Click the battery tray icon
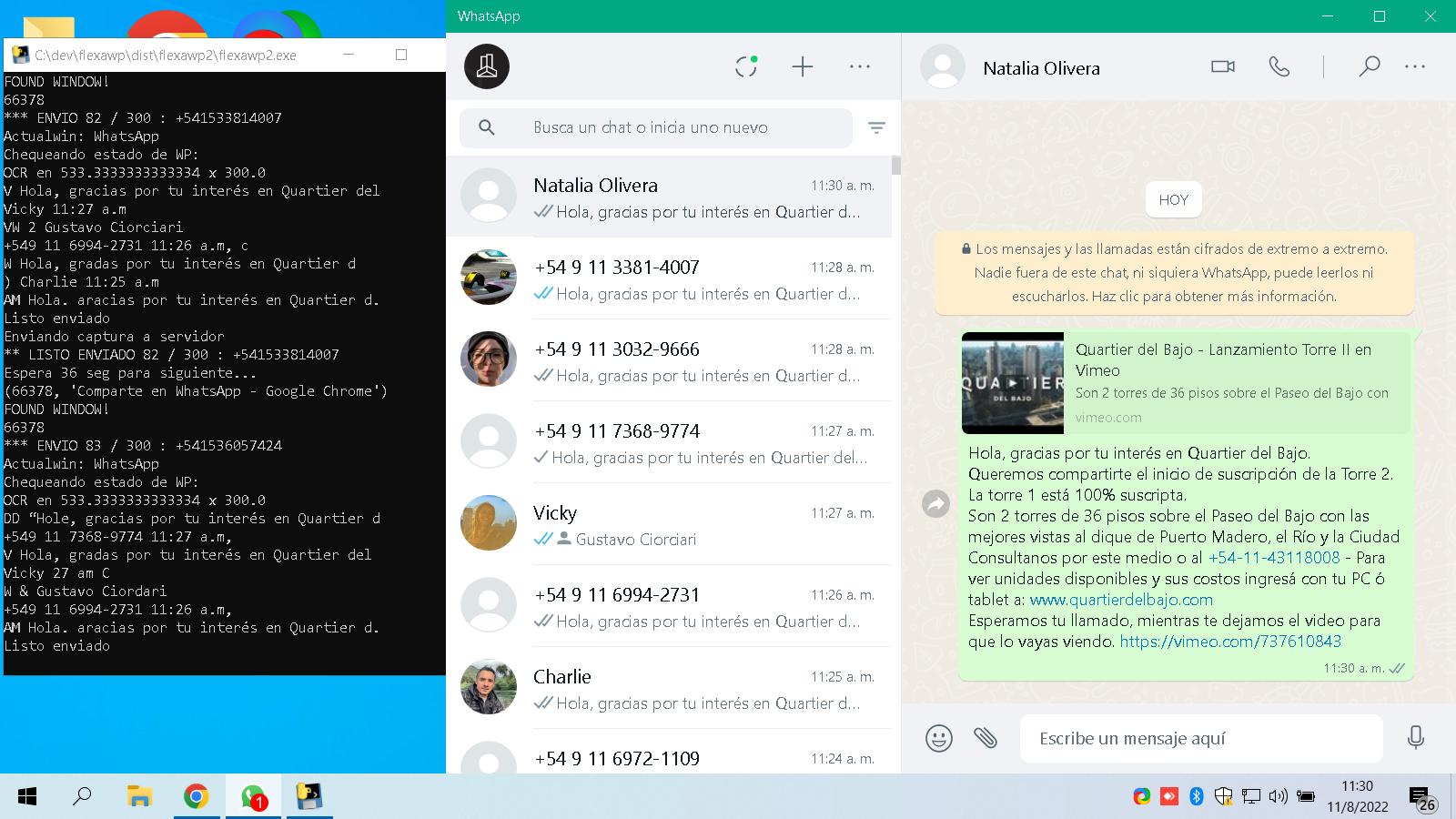The image size is (1456, 819). coord(1306,797)
